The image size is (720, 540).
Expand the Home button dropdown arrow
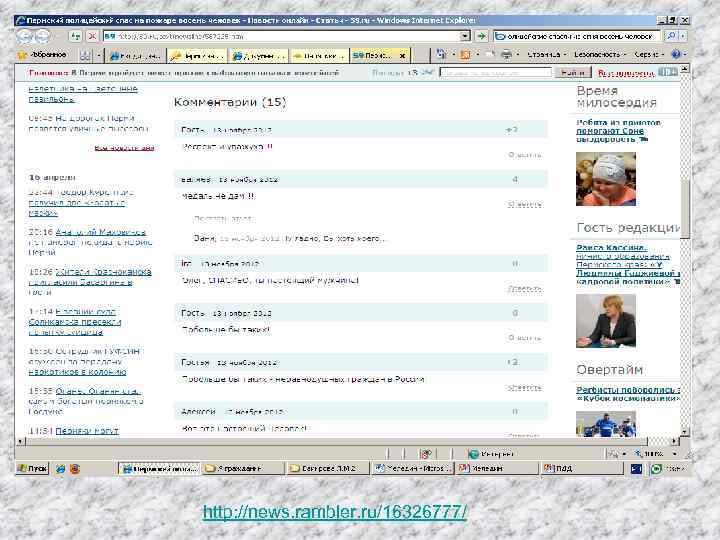(452, 55)
